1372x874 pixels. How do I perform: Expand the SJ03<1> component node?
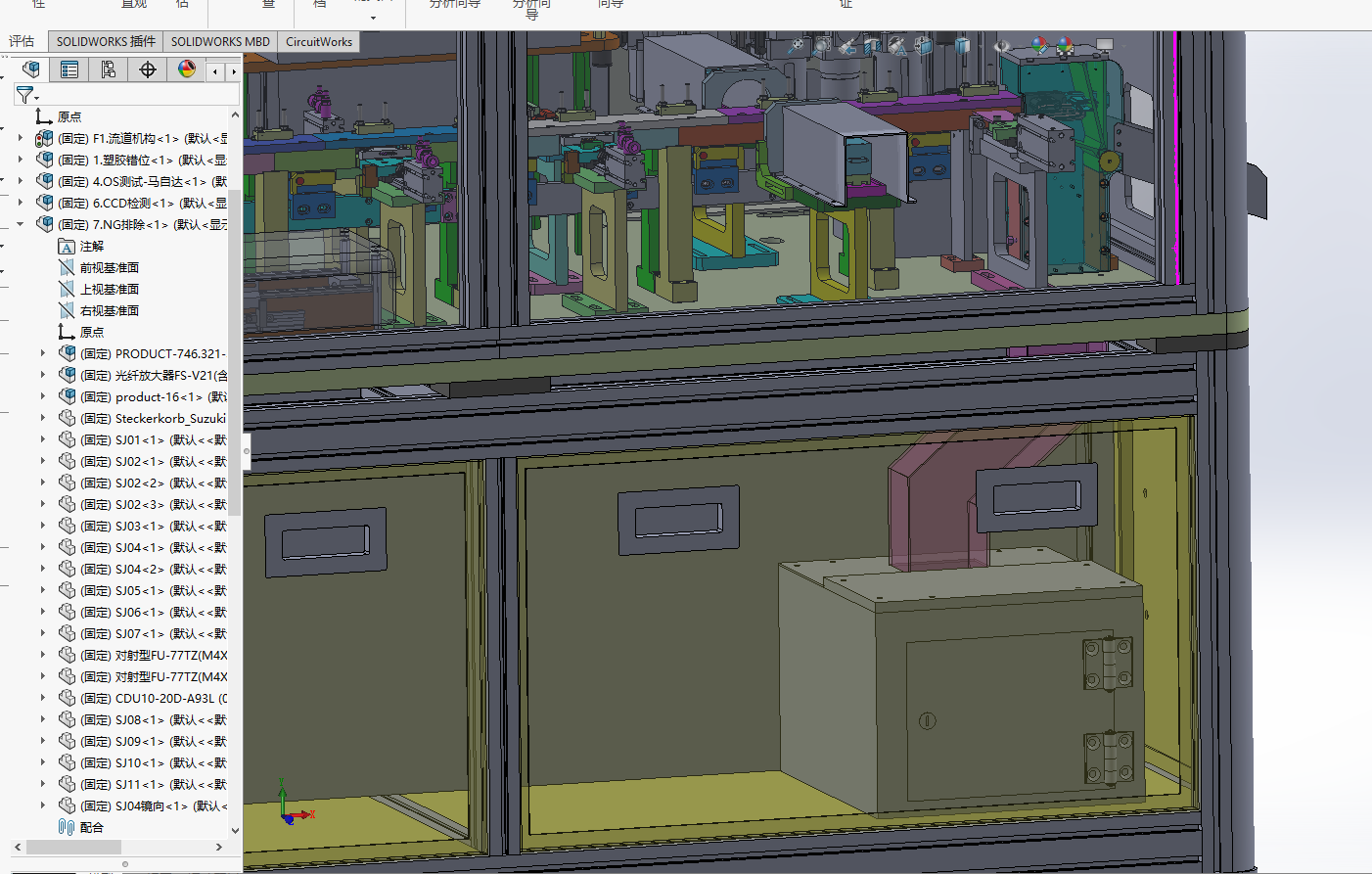pos(43,526)
